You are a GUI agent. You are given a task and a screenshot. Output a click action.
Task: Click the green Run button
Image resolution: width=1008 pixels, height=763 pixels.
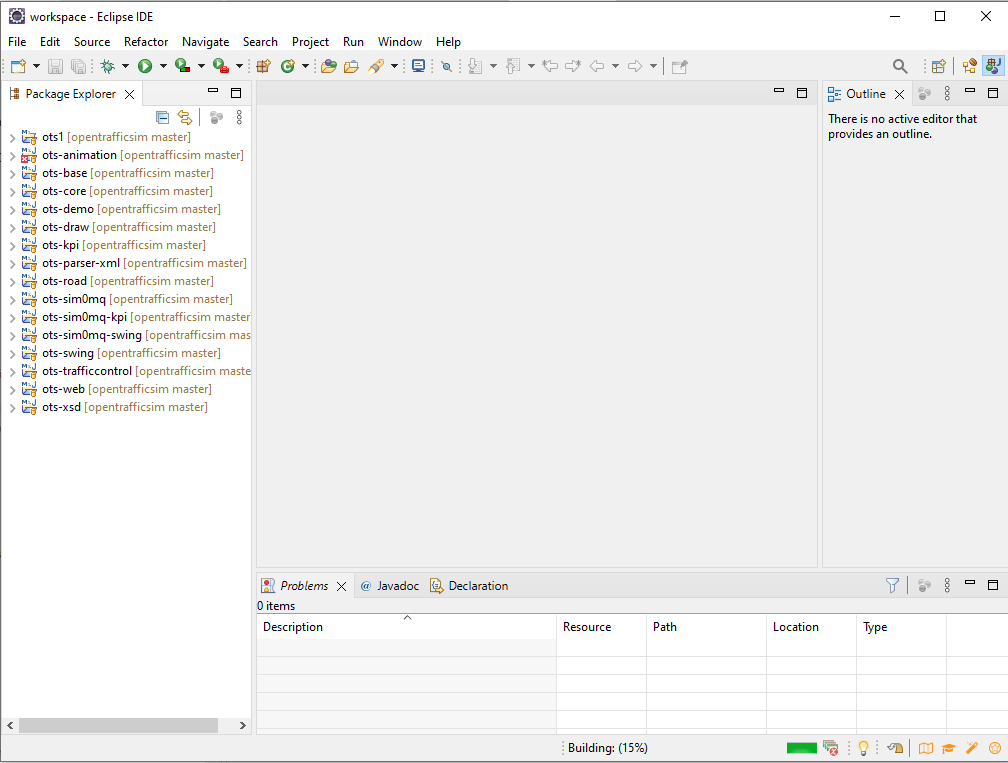tap(145, 66)
